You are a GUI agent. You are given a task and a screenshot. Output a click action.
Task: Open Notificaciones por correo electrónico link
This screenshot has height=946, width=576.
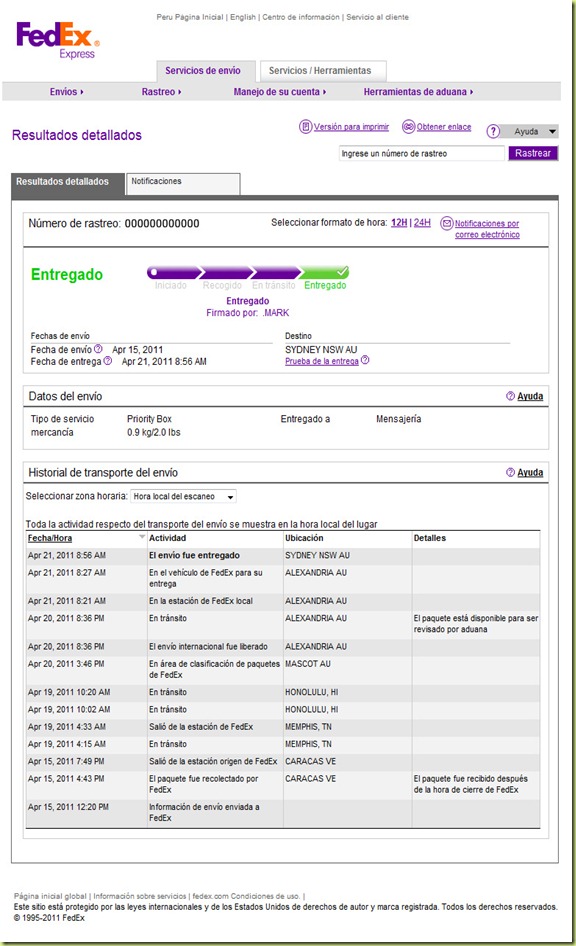pyautogui.click(x=487, y=229)
